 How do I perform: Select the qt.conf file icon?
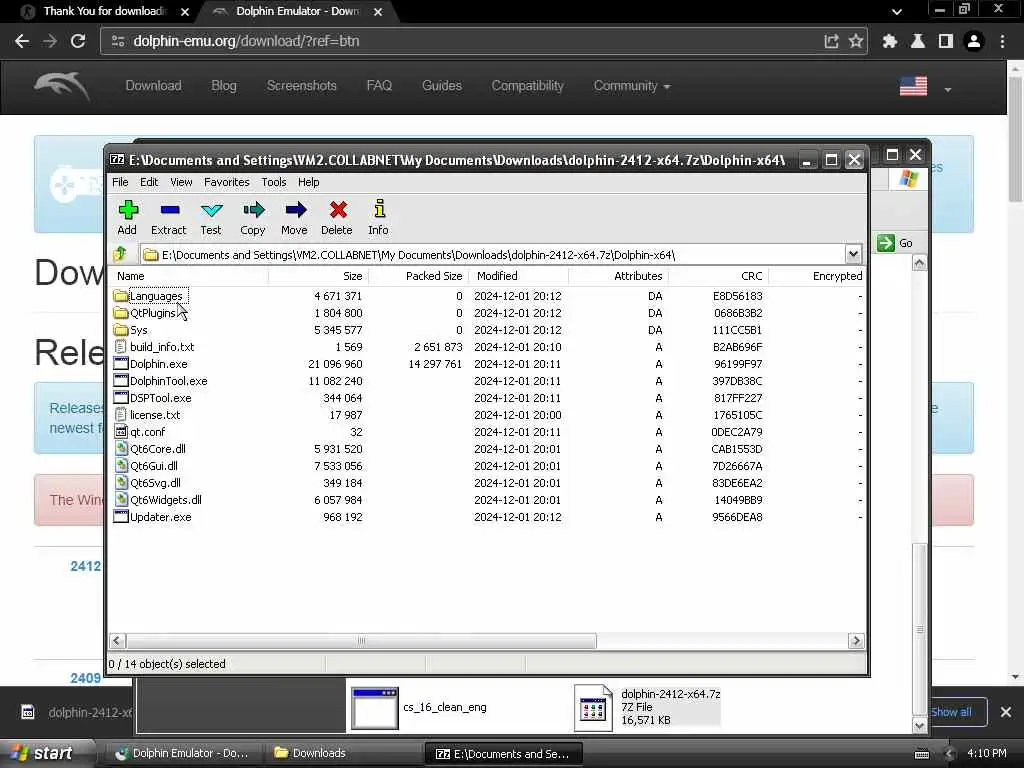coord(121,432)
